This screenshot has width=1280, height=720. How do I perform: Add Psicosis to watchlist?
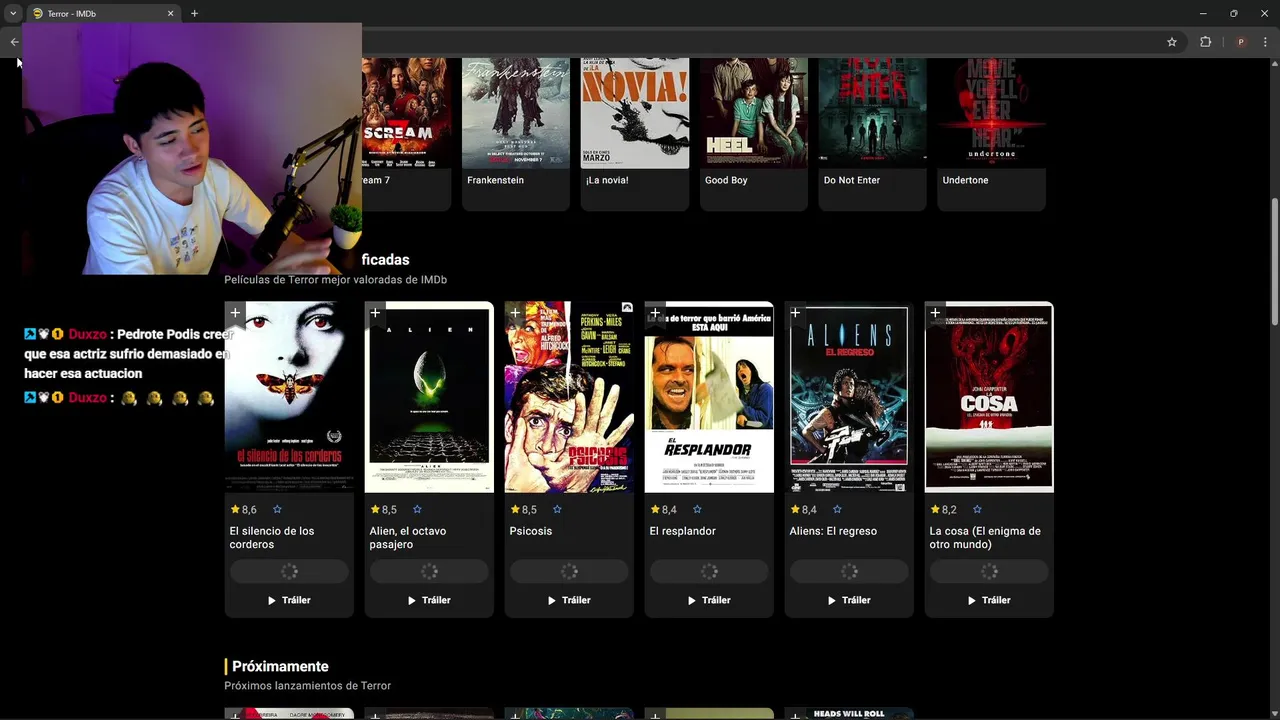tap(515, 313)
